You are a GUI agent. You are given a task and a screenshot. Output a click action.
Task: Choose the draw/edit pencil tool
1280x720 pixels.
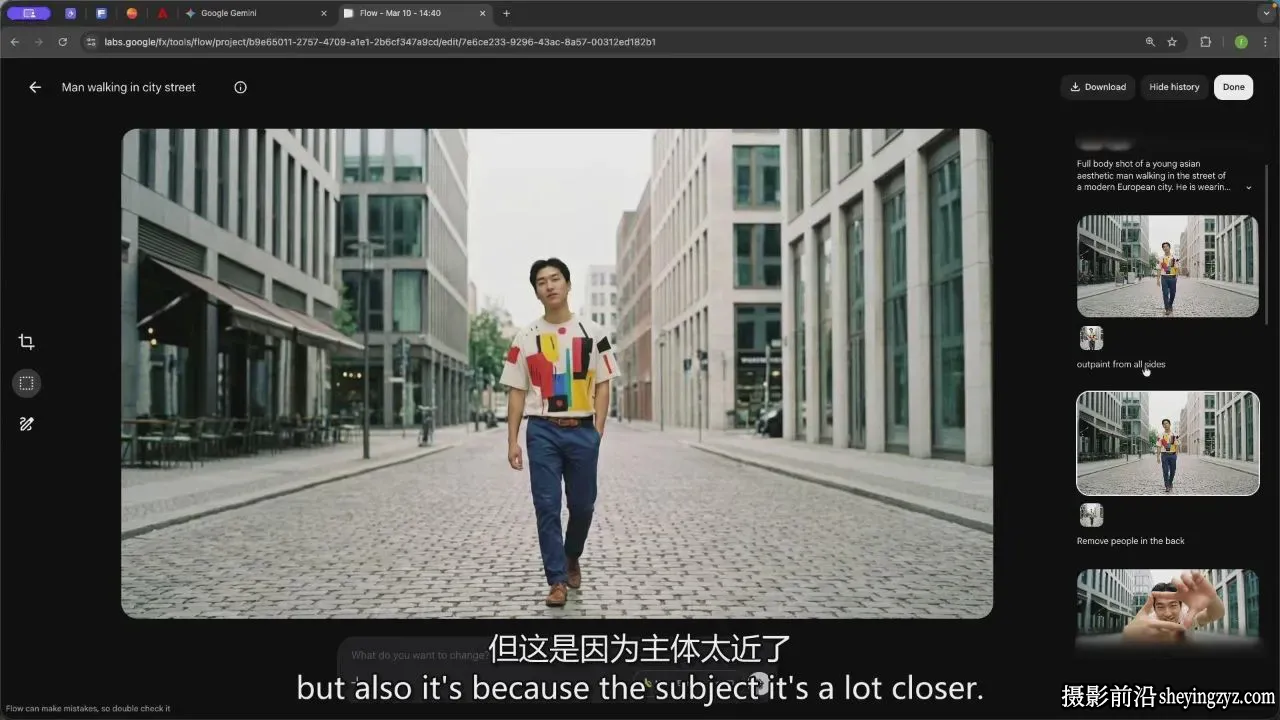pos(27,424)
